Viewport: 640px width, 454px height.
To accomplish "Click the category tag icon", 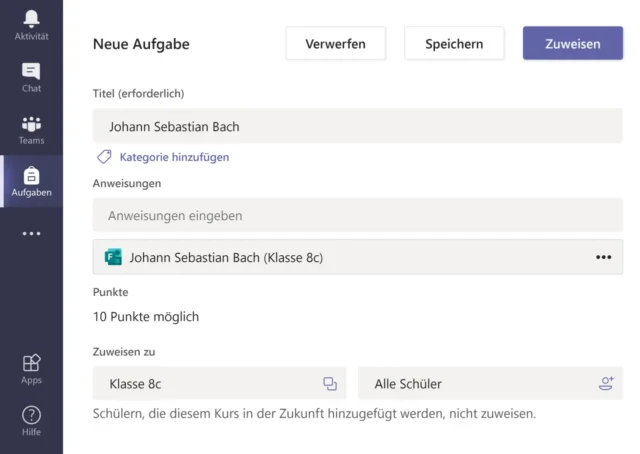I will tap(104, 157).
